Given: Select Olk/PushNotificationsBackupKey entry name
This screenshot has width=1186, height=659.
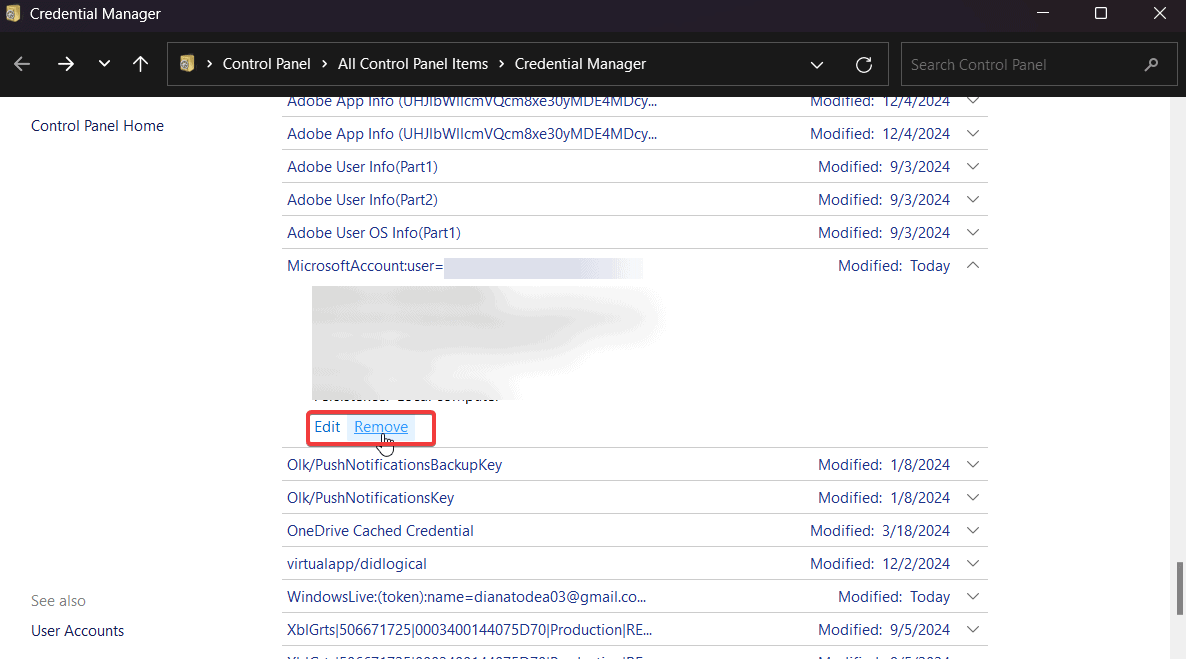Looking at the screenshot, I should click(394, 465).
